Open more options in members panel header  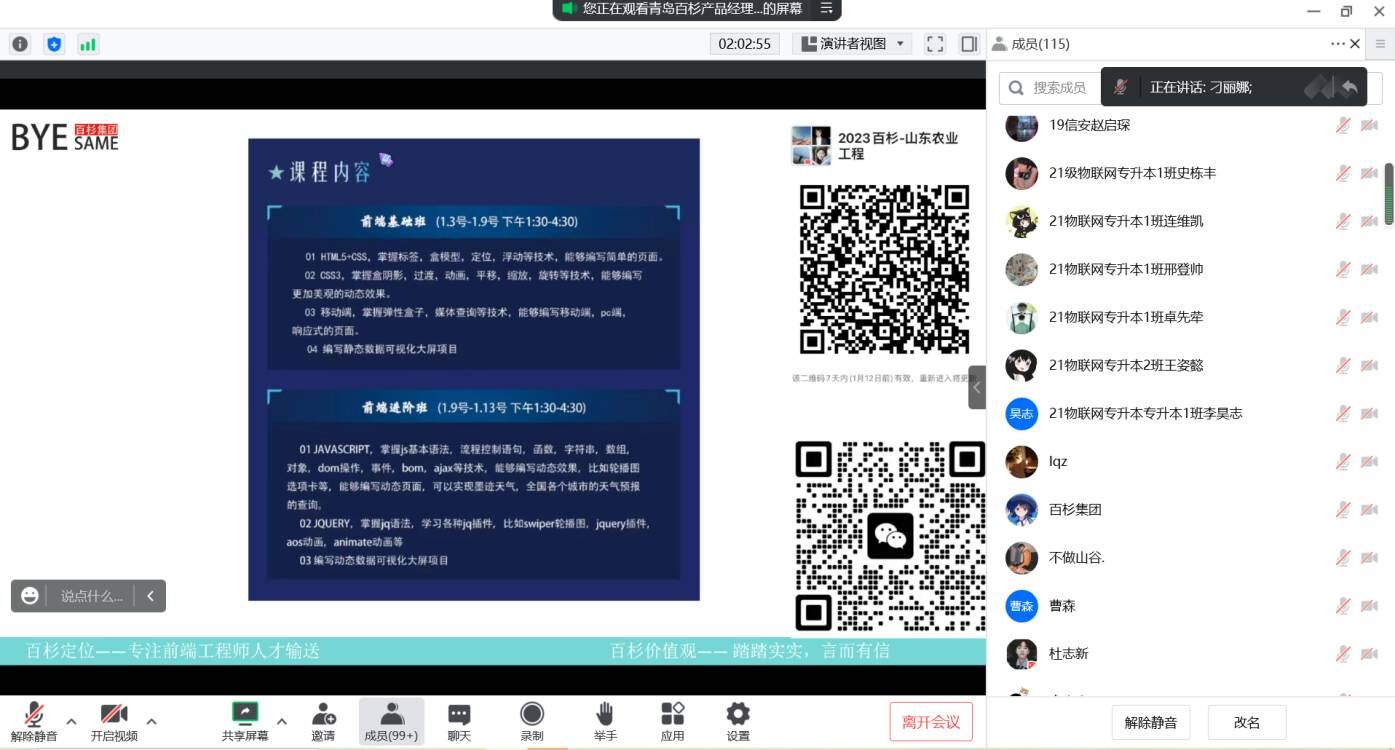pyautogui.click(x=1337, y=44)
